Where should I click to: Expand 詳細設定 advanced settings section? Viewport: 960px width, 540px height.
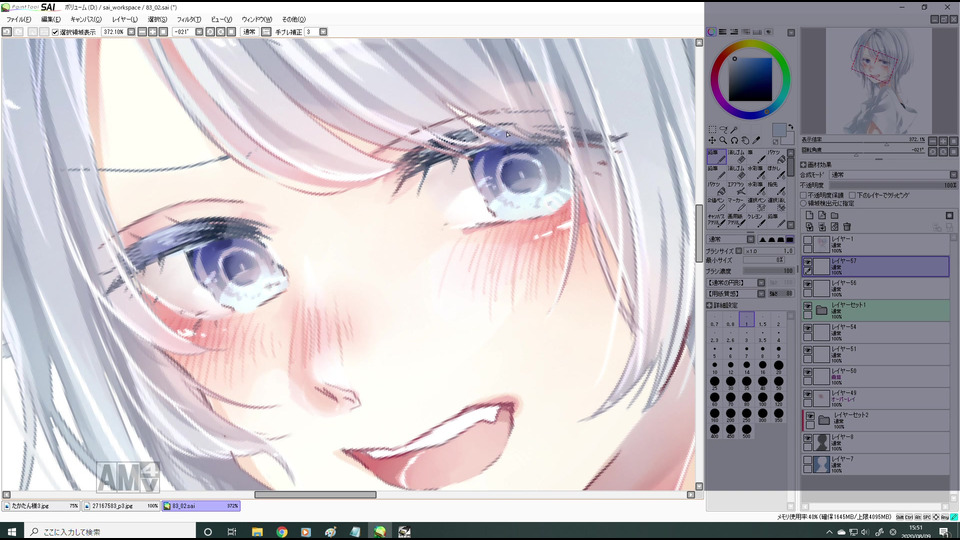pos(710,305)
